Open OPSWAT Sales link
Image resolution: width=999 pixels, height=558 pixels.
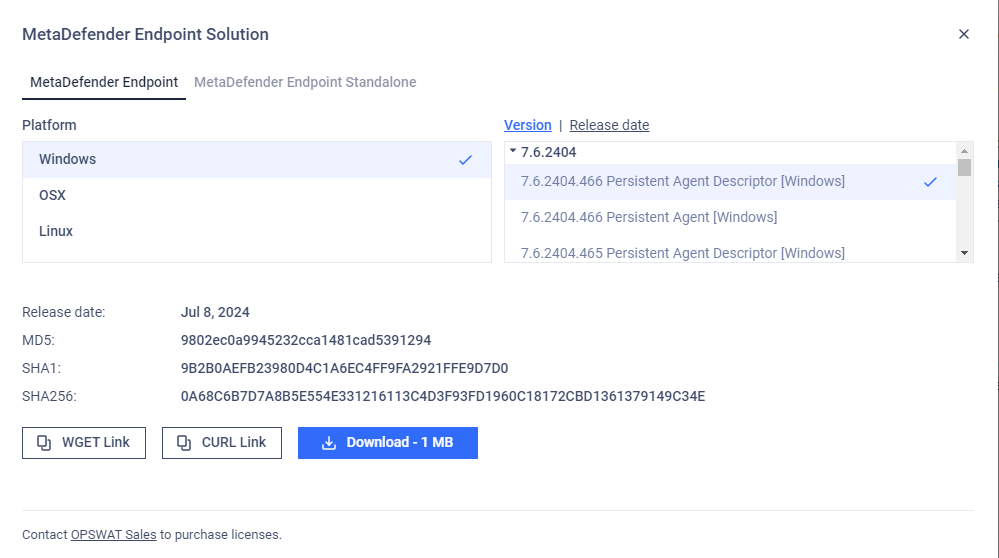pos(113,534)
